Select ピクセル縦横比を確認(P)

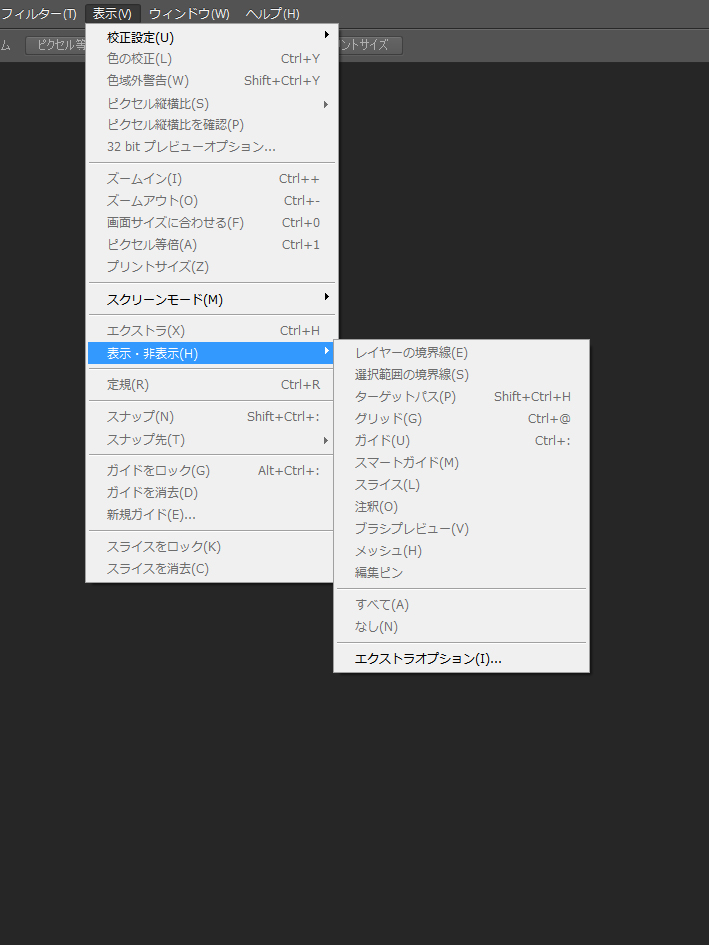click(212, 125)
